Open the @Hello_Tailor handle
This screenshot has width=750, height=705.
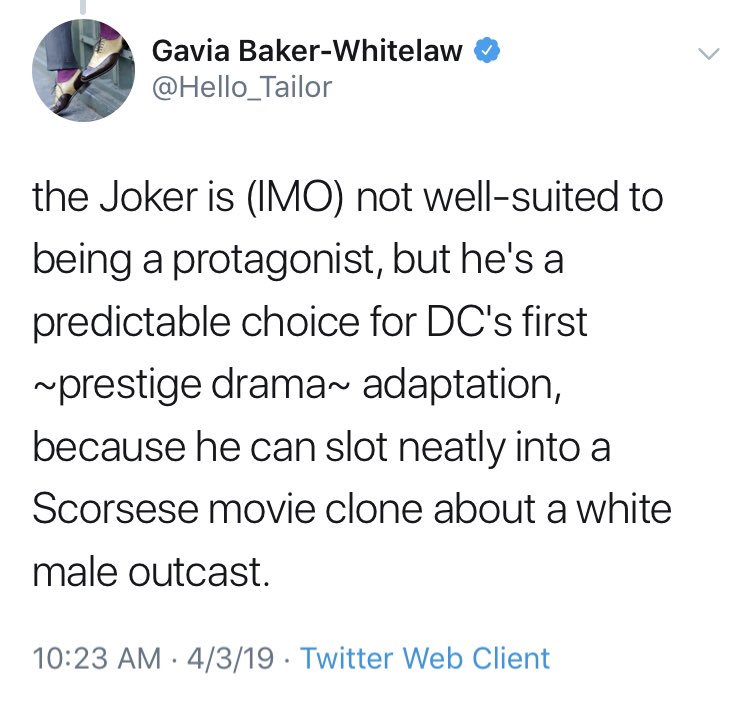242,87
